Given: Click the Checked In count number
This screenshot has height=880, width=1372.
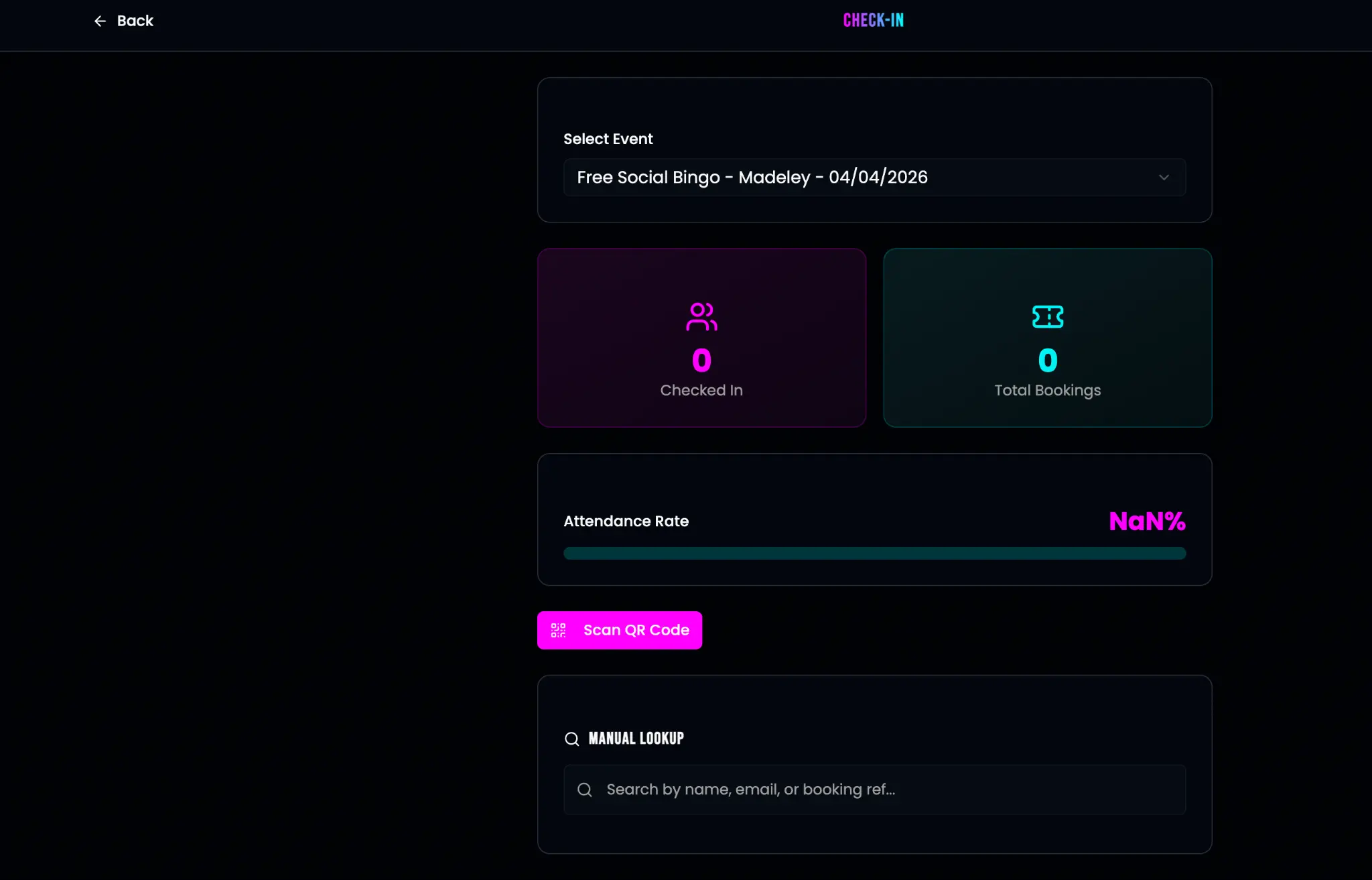Looking at the screenshot, I should tap(701, 361).
